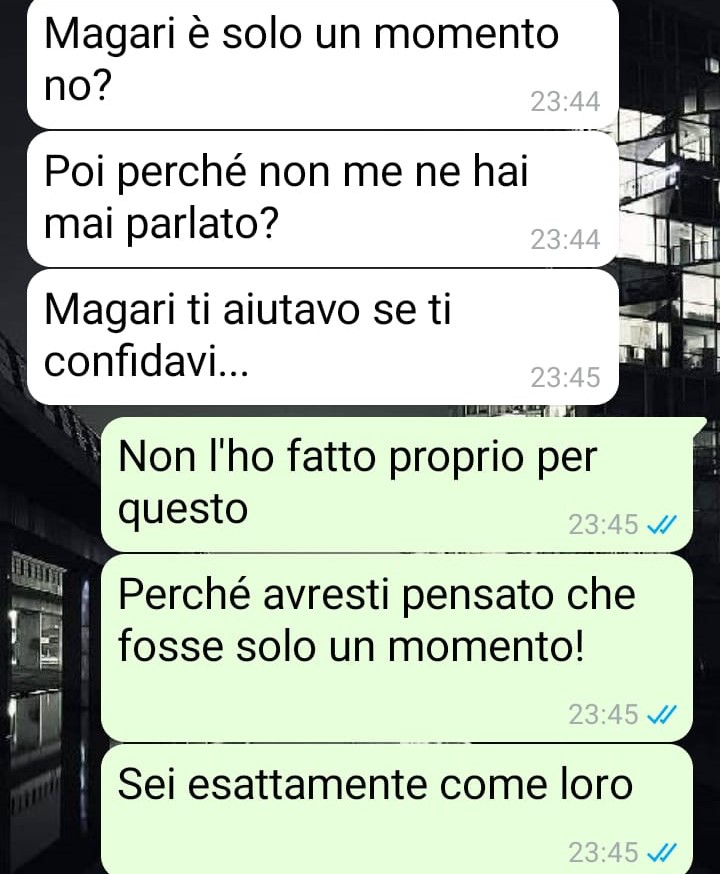
Task: Tap the 23:44 timestamp on 'Magari è solo un momento'
Action: (565, 102)
